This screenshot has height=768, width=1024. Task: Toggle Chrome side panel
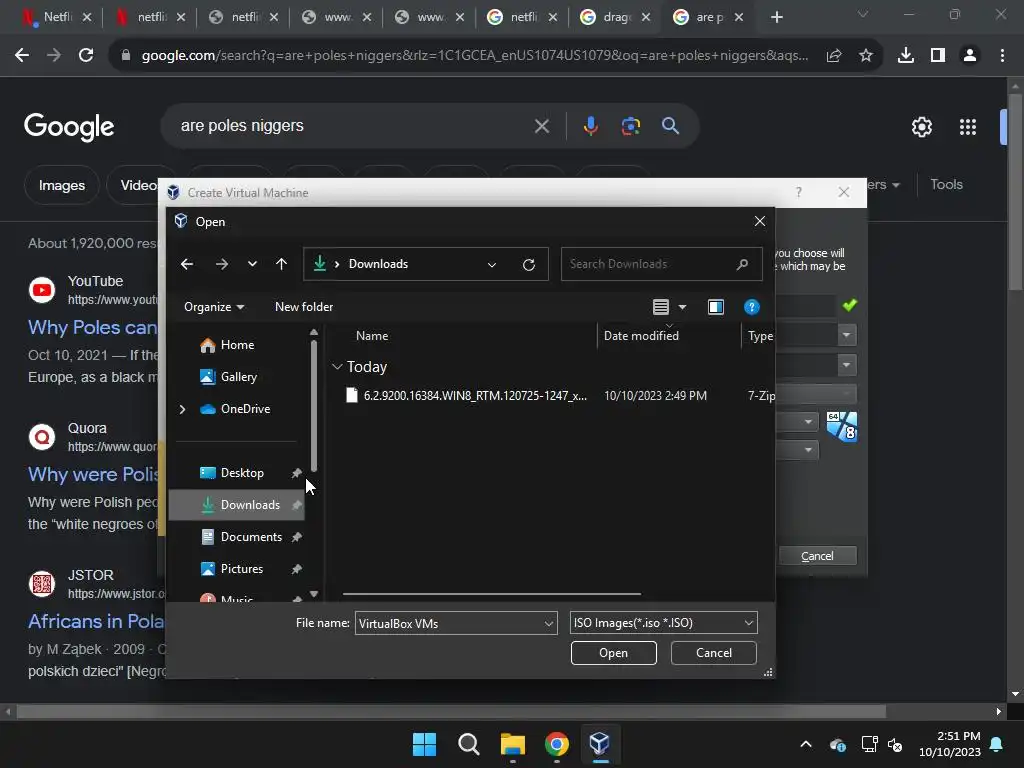tap(938, 56)
